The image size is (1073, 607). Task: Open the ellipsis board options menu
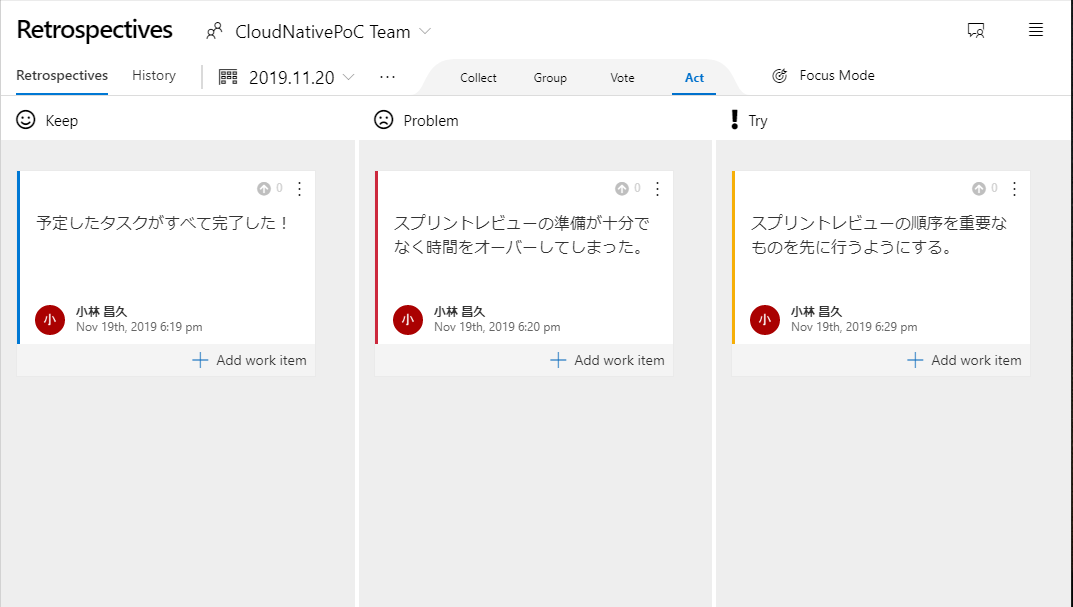click(x=387, y=76)
